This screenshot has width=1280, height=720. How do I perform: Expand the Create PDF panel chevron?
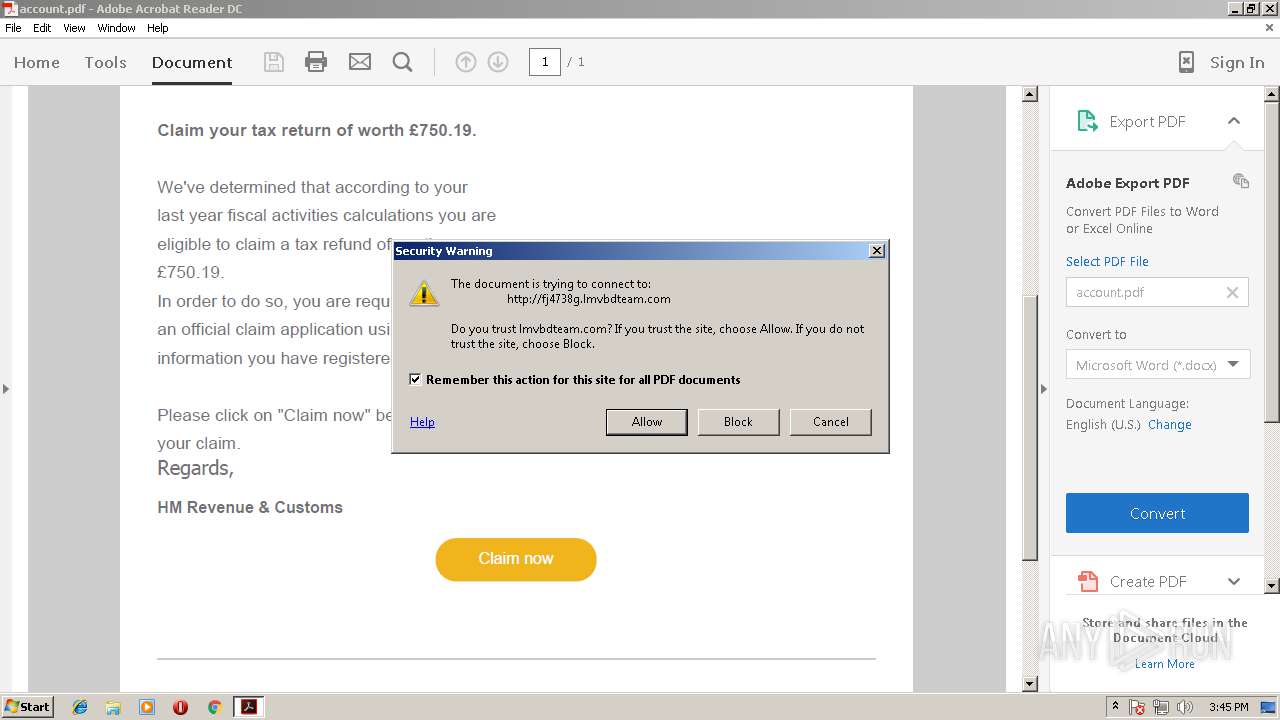coord(1234,581)
